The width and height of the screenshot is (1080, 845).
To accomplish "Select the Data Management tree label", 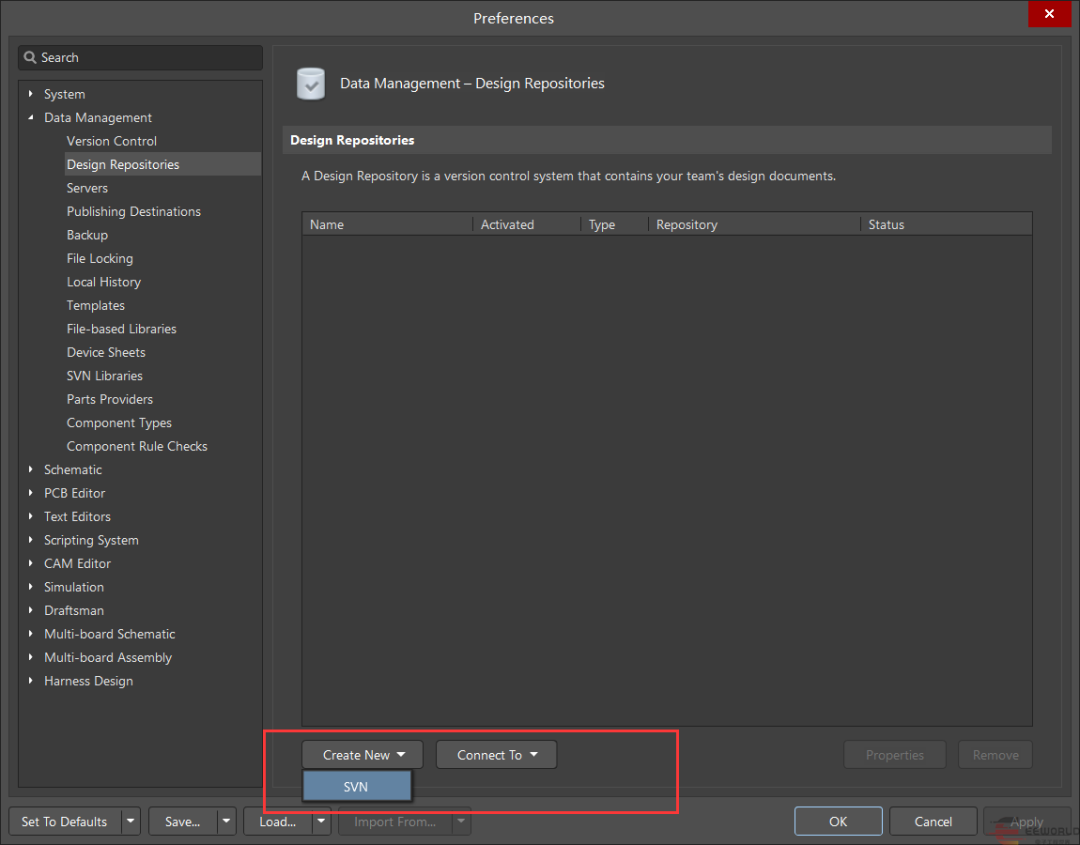I will (98, 118).
